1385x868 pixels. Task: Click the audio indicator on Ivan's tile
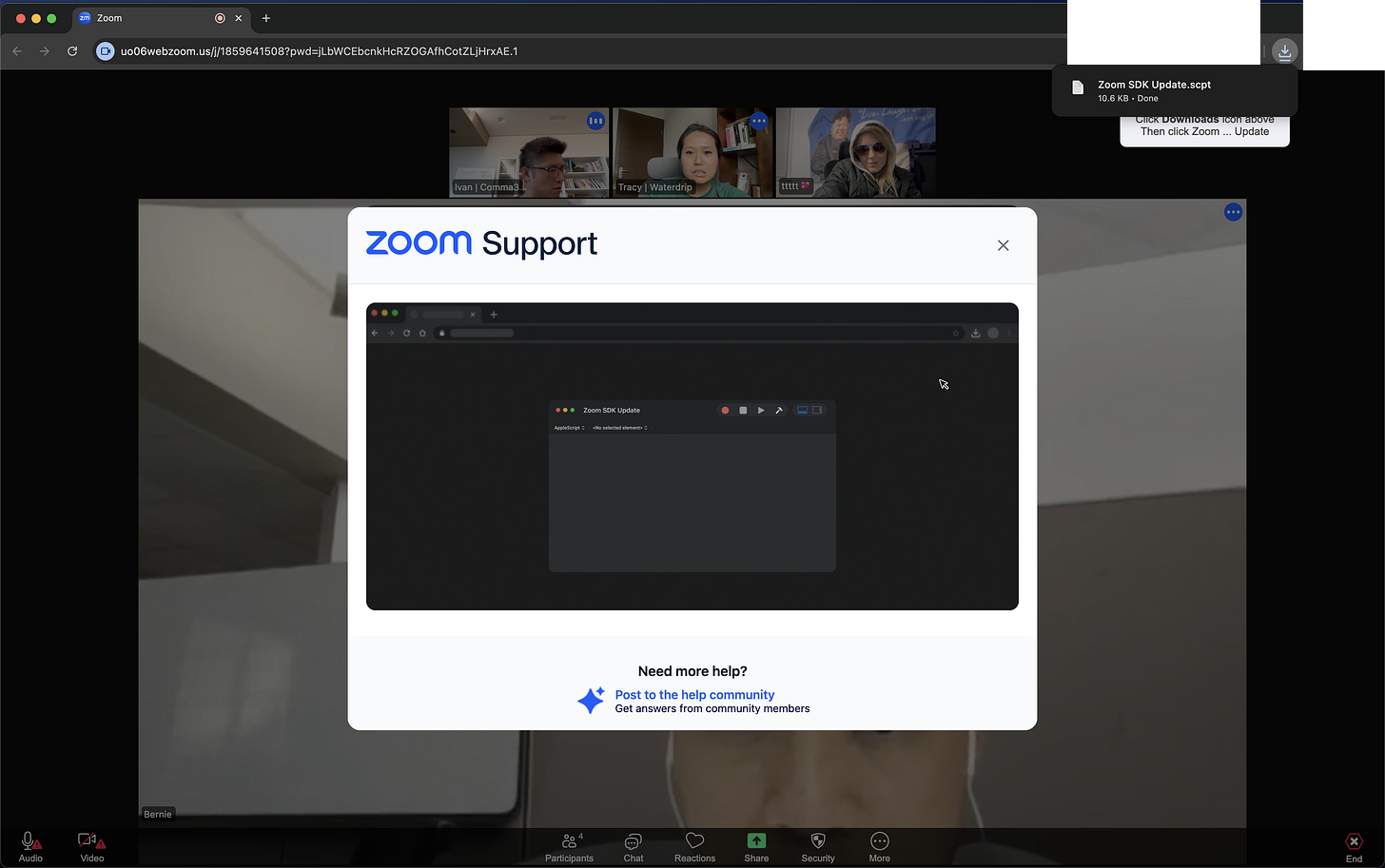tap(595, 121)
